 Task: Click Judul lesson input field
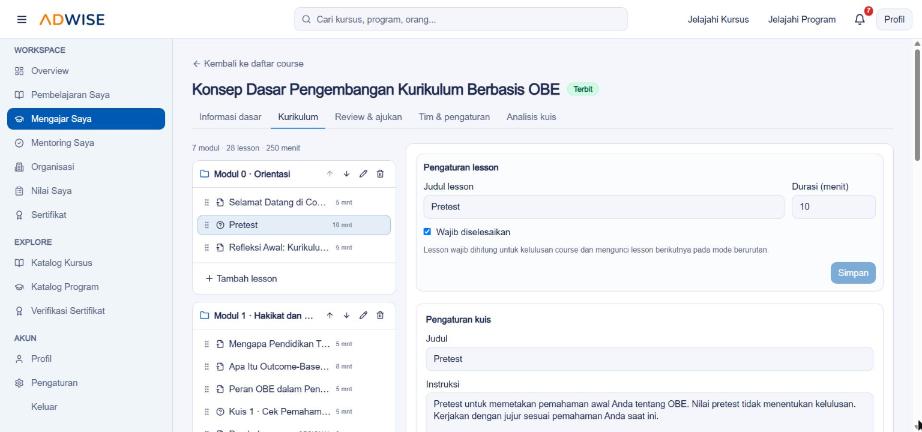point(604,207)
